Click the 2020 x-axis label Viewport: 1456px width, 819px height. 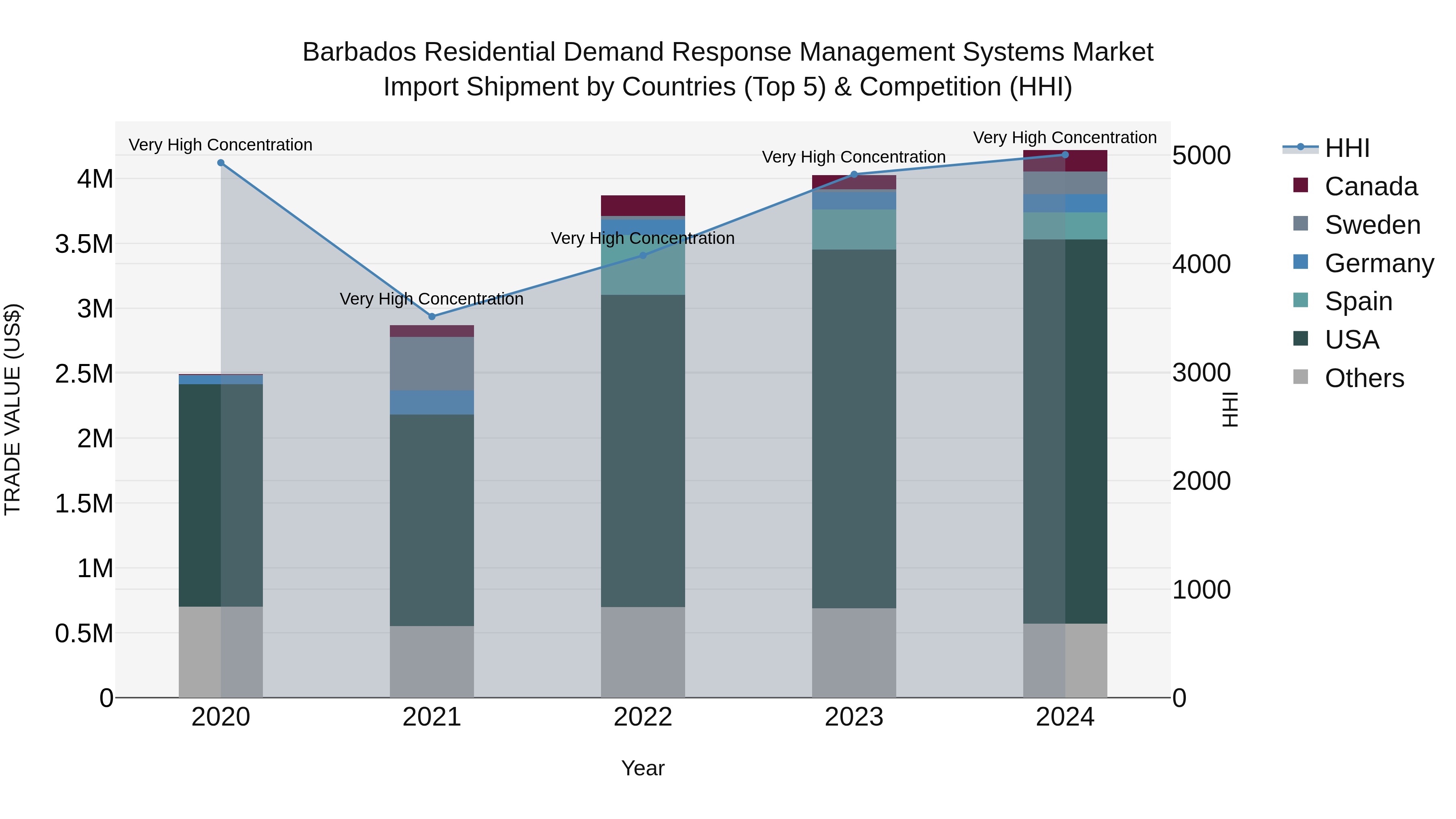point(221,717)
